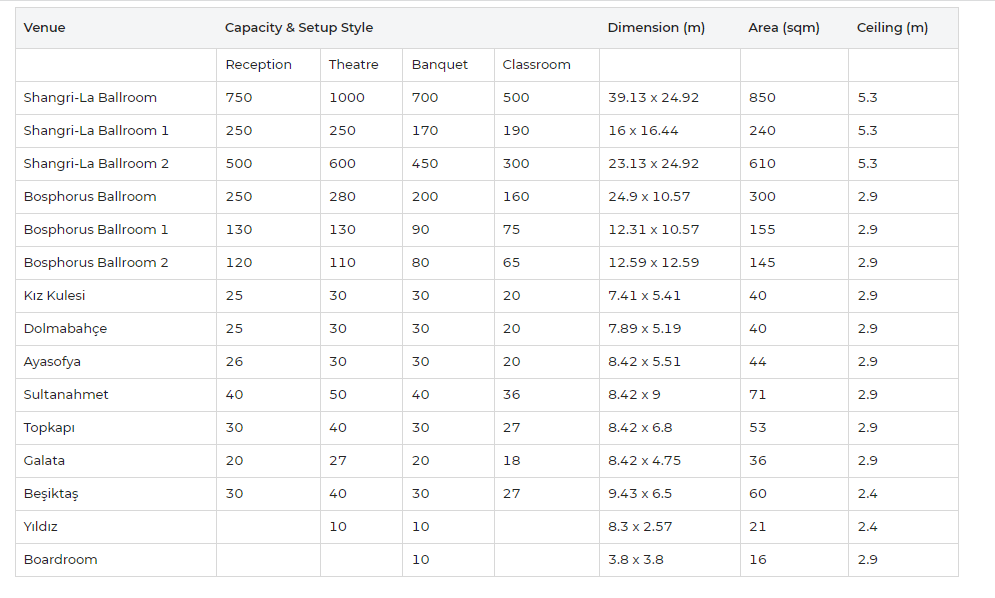Image resolution: width=995 pixels, height=598 pixels.
Task: Click the Dimension (m) column header
Action: point(656,28)
